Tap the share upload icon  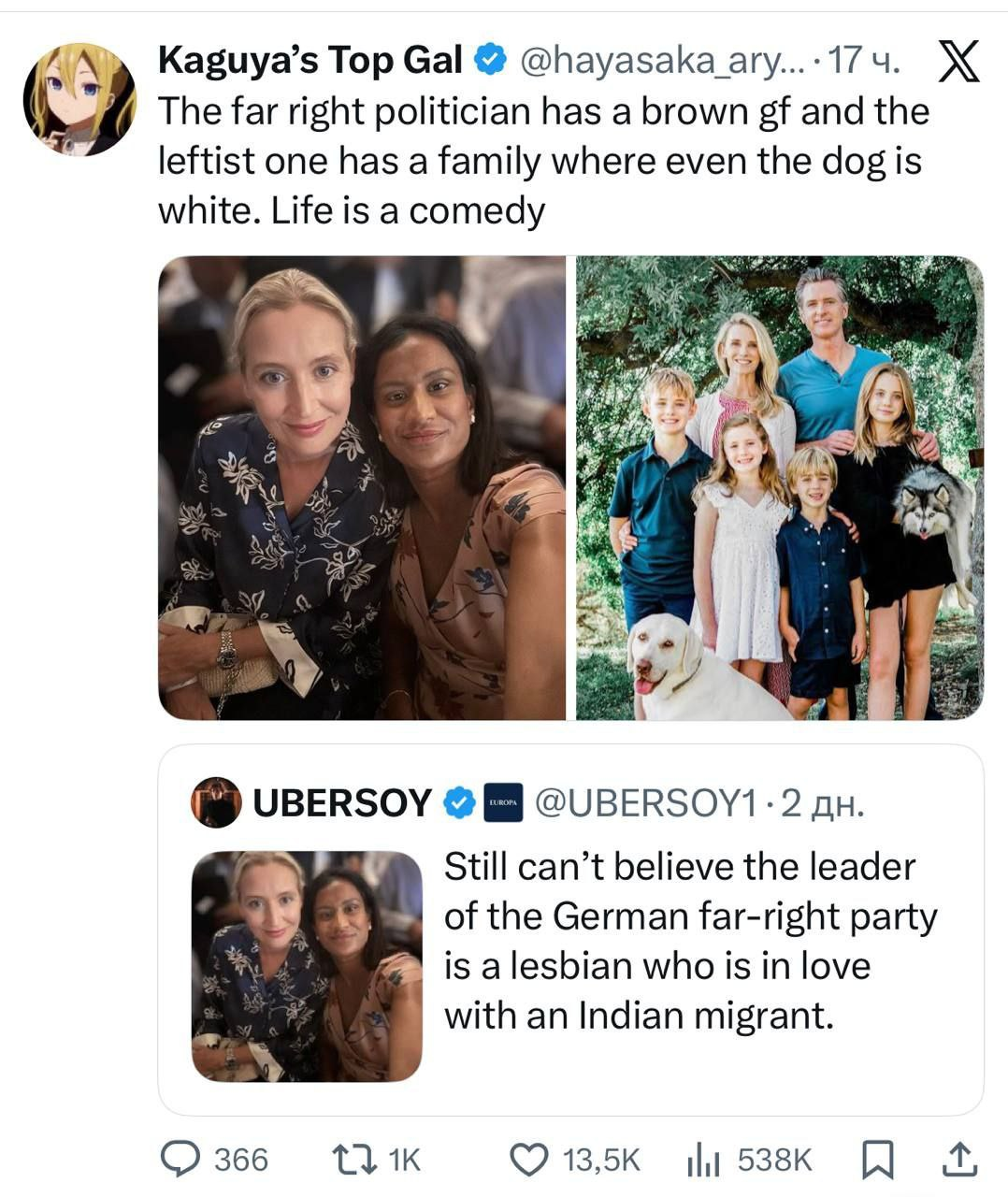[959, 1160]
